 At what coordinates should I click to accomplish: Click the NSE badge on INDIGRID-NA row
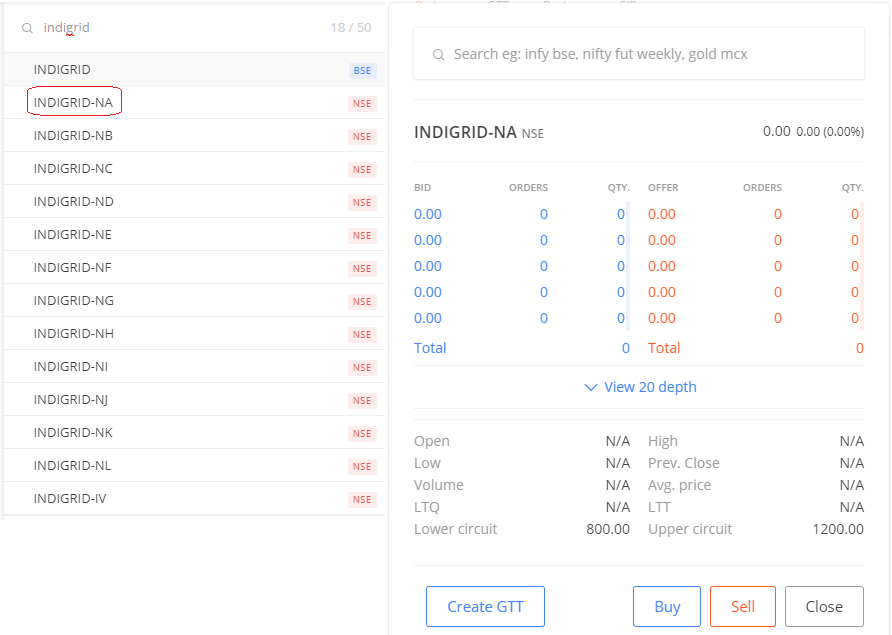362,104
